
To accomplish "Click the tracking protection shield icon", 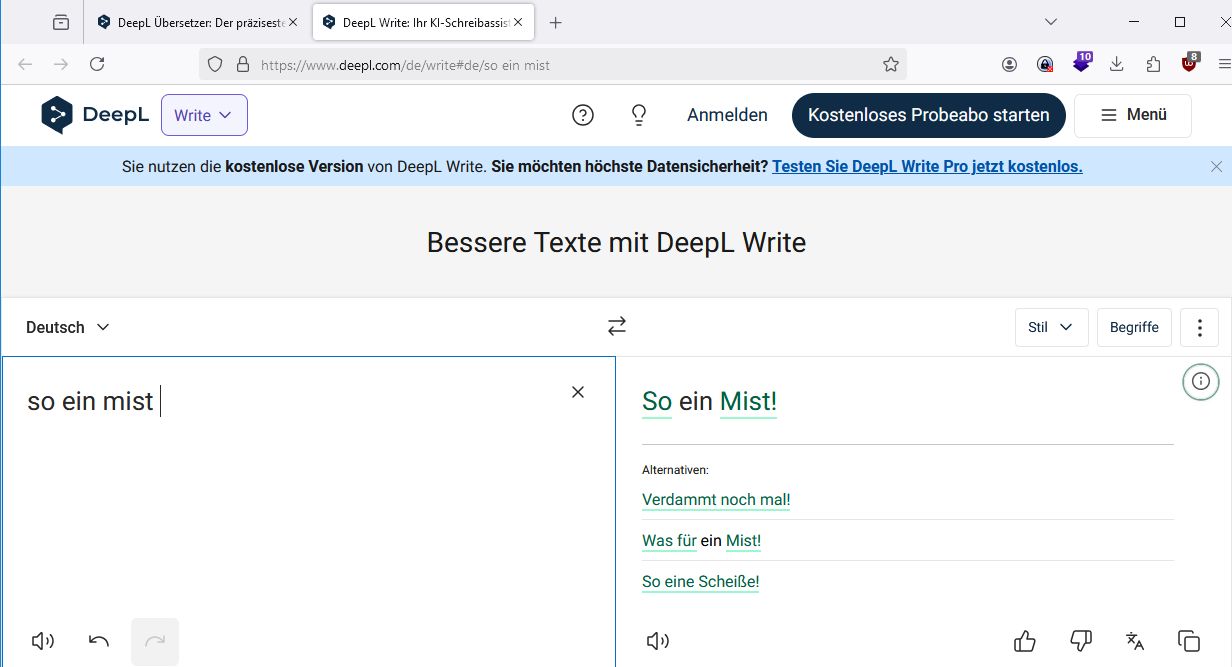I will coord(214,64).
